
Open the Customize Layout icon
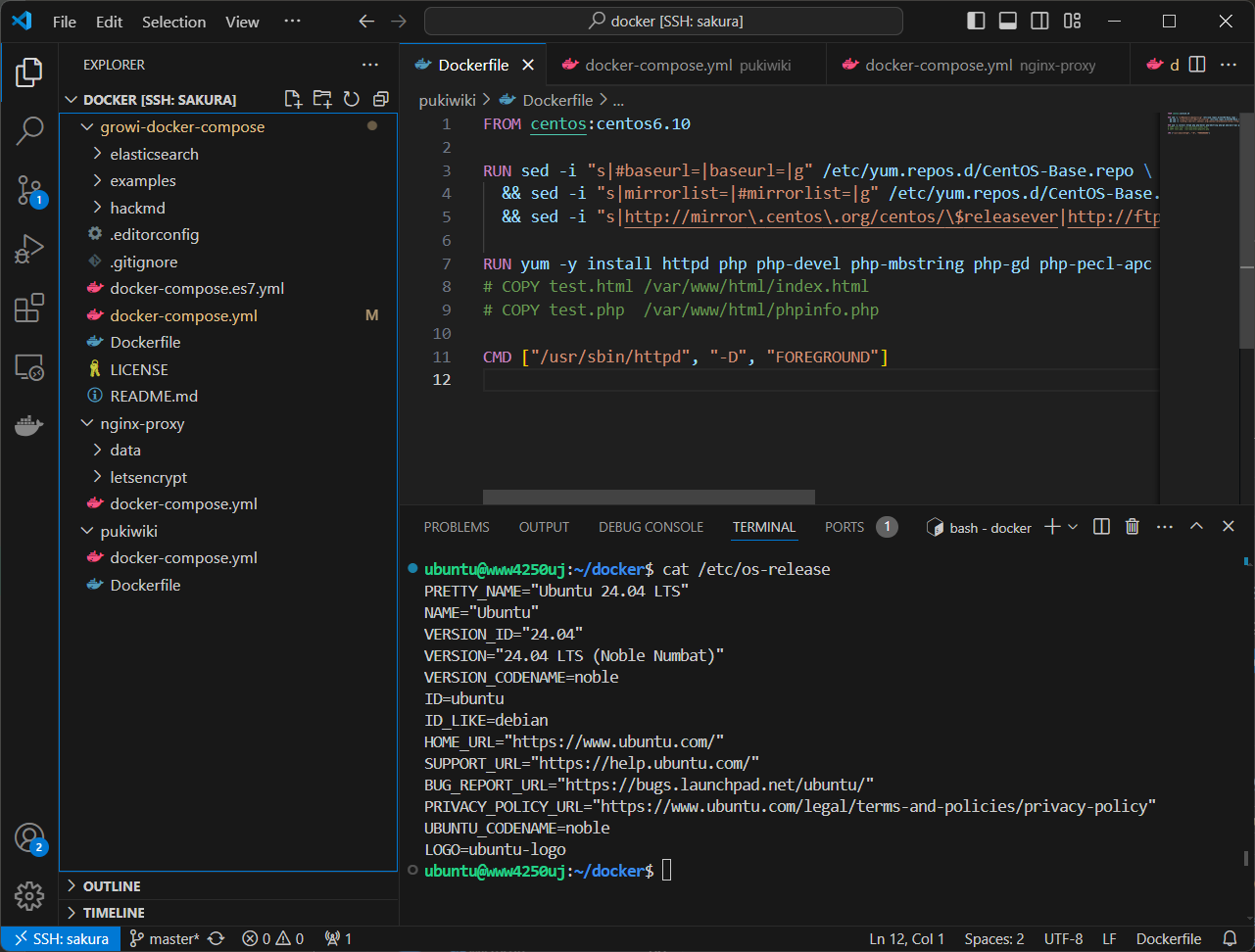coord(1073,21)
